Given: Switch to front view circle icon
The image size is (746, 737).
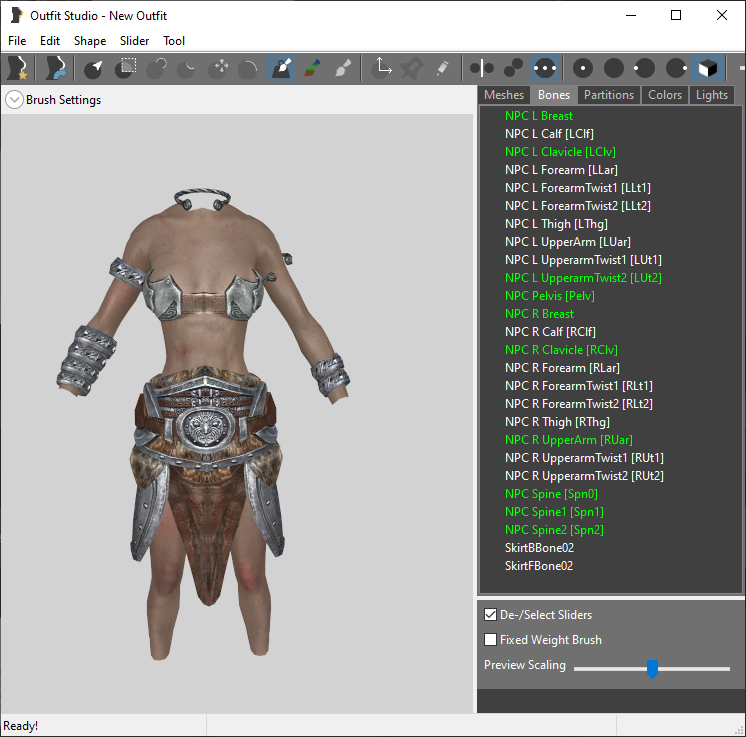Looking at the screenshot, I should 583,68.
